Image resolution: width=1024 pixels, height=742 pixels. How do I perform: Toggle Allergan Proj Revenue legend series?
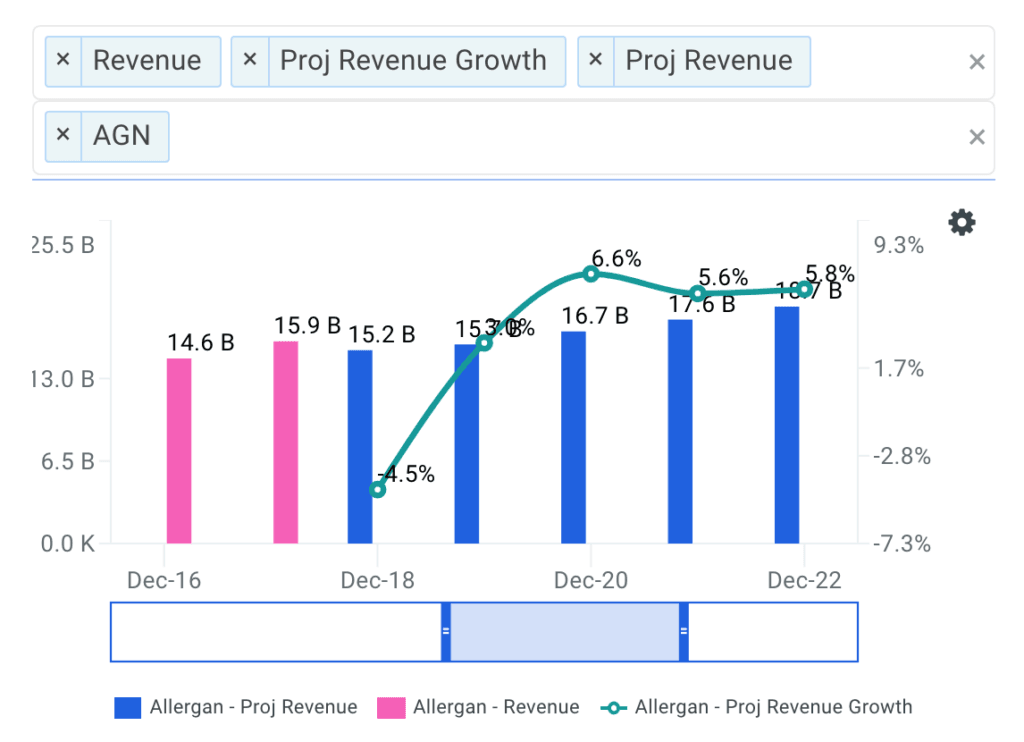coord(235,708)
